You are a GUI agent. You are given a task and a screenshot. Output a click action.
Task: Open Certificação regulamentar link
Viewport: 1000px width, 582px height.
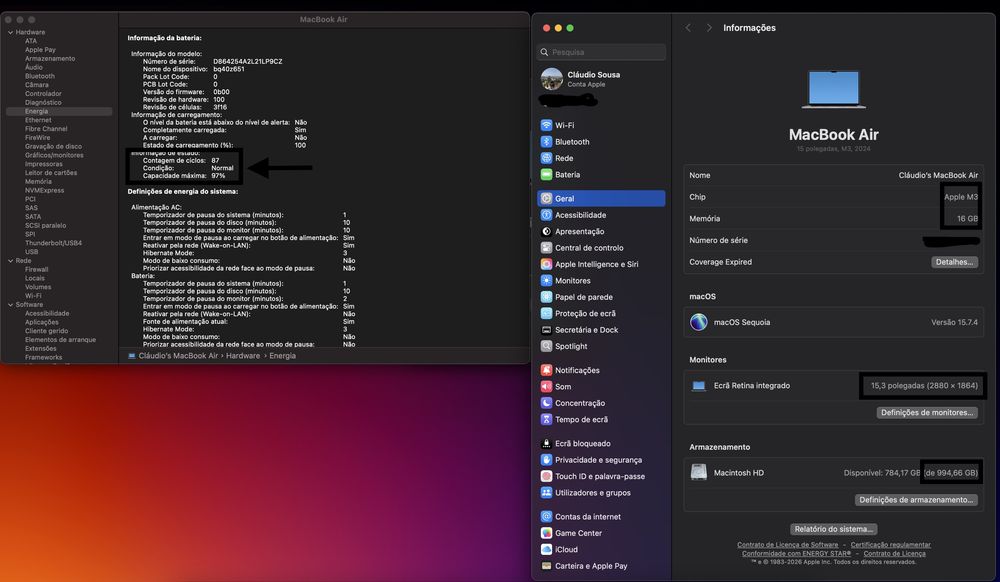coord(890,545)
